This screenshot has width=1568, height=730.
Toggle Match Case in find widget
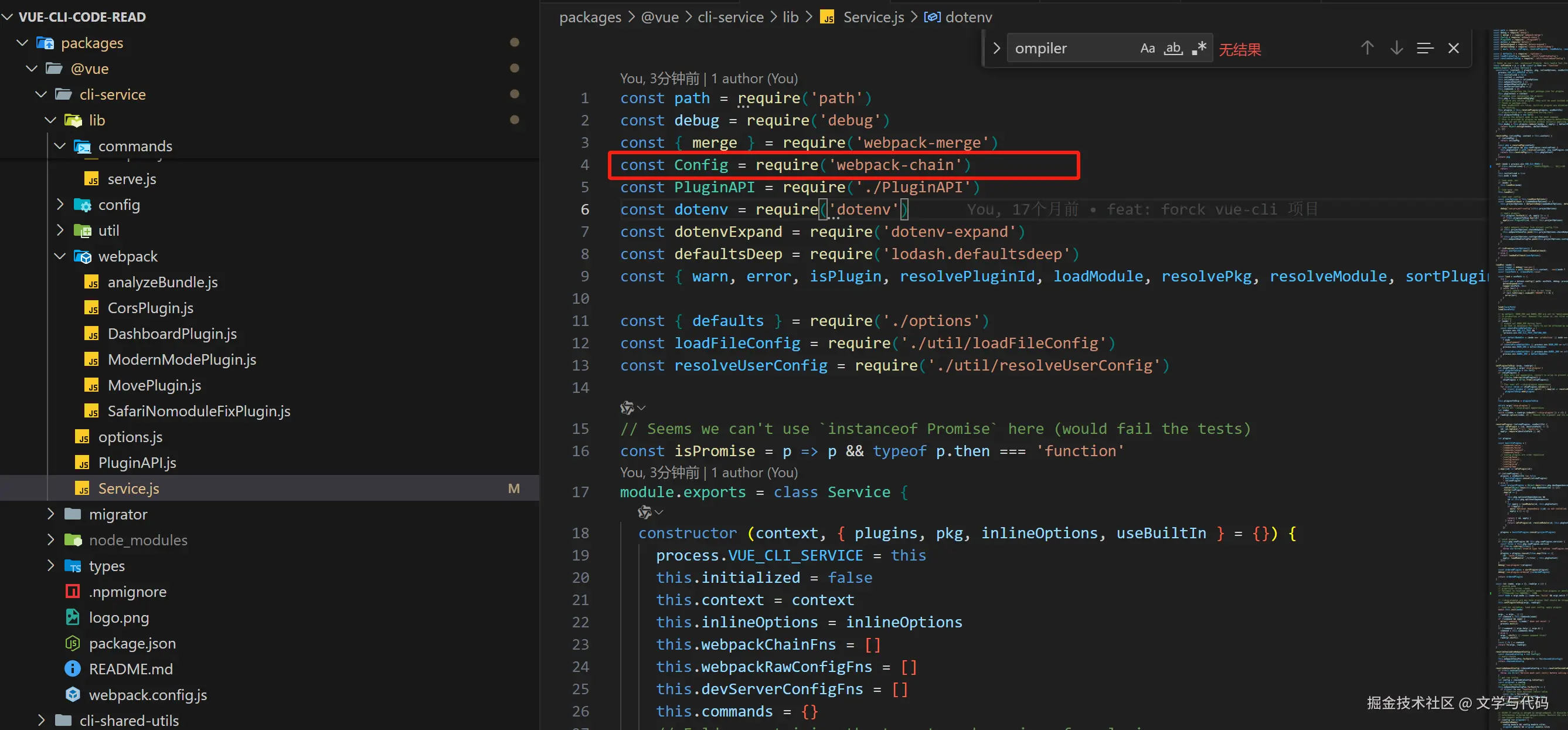tap(1147, 48)
